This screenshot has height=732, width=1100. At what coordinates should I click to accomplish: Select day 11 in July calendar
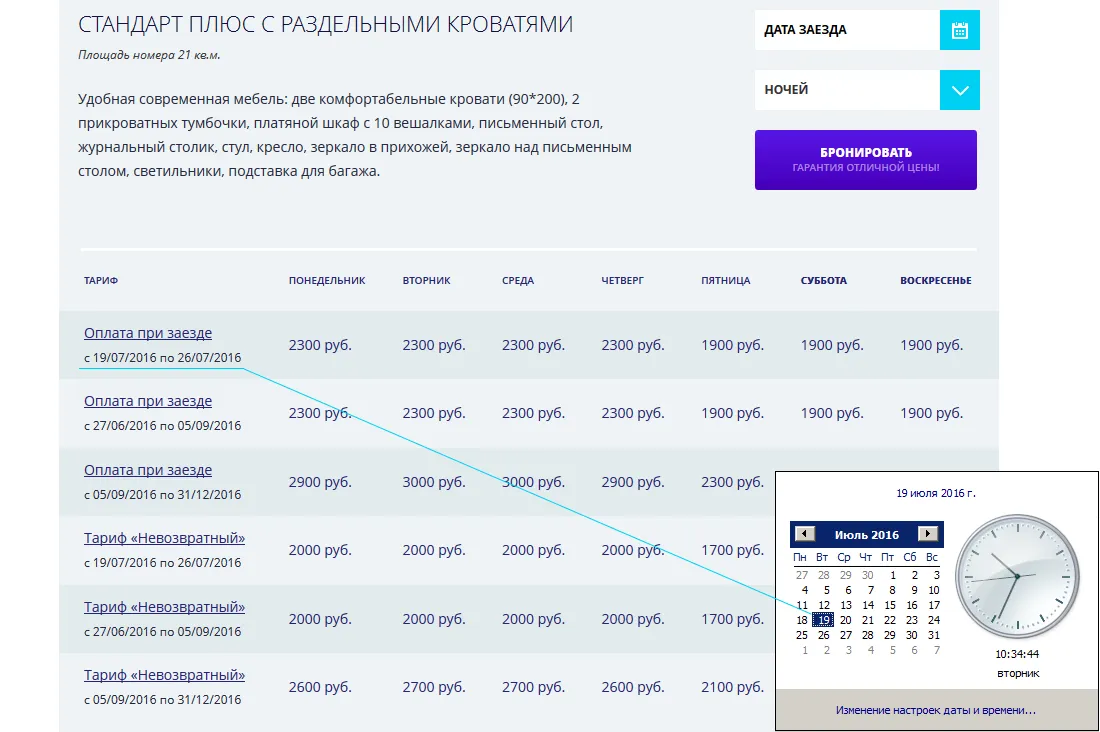pyautogui.click(x=802, y=605)
